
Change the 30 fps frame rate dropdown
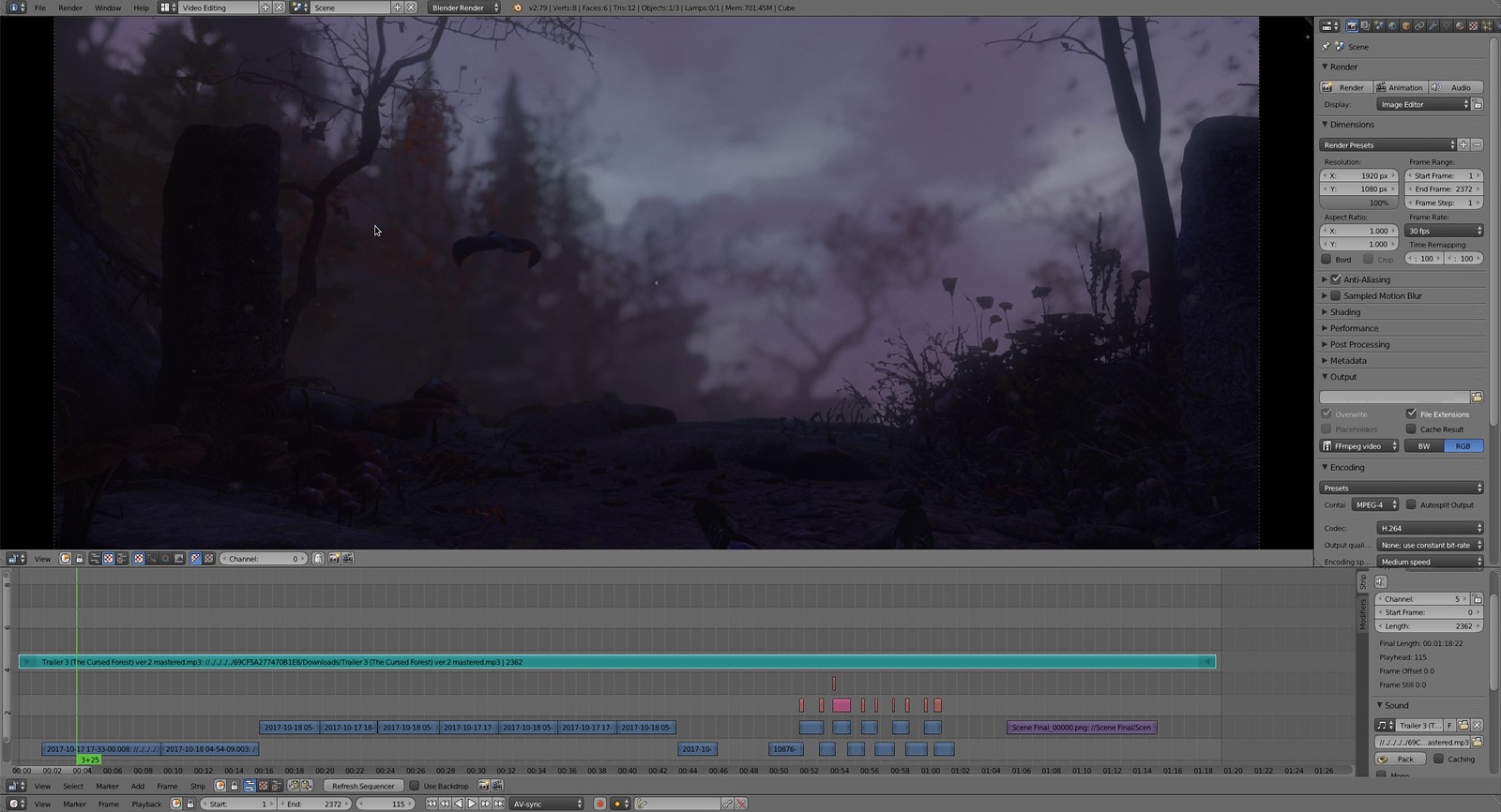tap(1445, 231)
